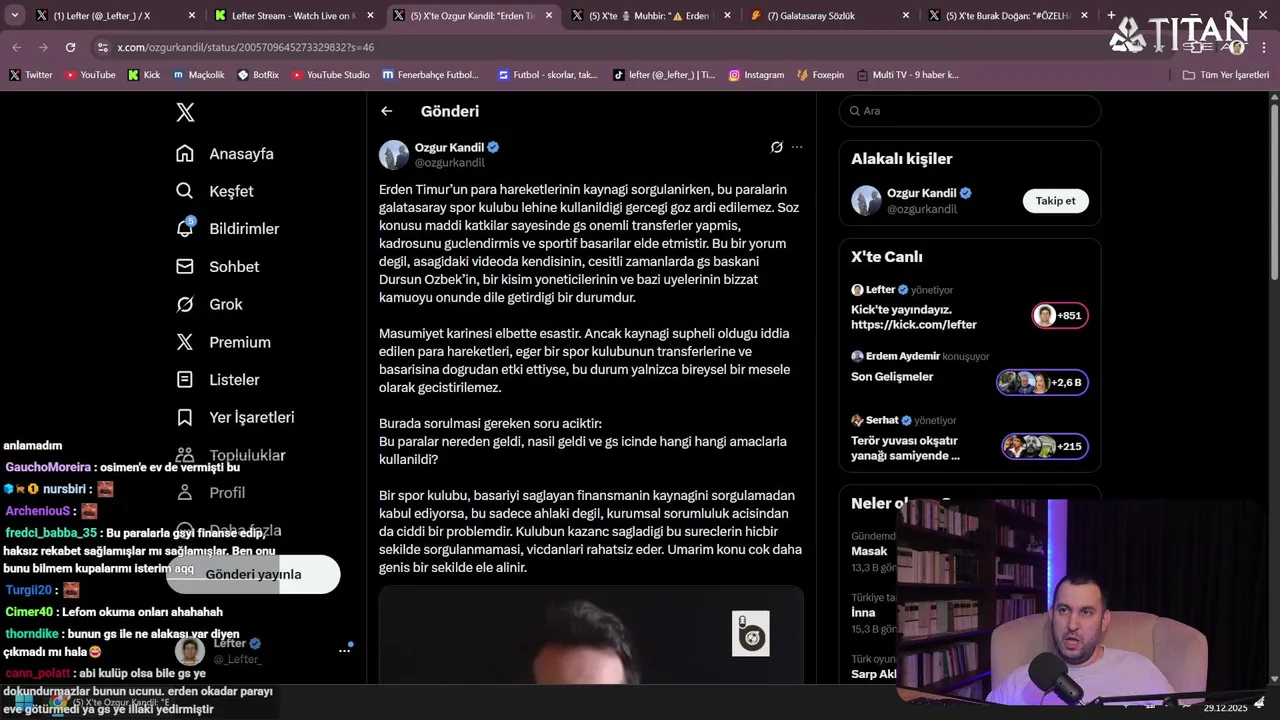Image resolution: width=1280 pixels, height=720 pixels.
Task: Open Tüm Yer İşaretleri folder
Action: tap(1226, 75)
